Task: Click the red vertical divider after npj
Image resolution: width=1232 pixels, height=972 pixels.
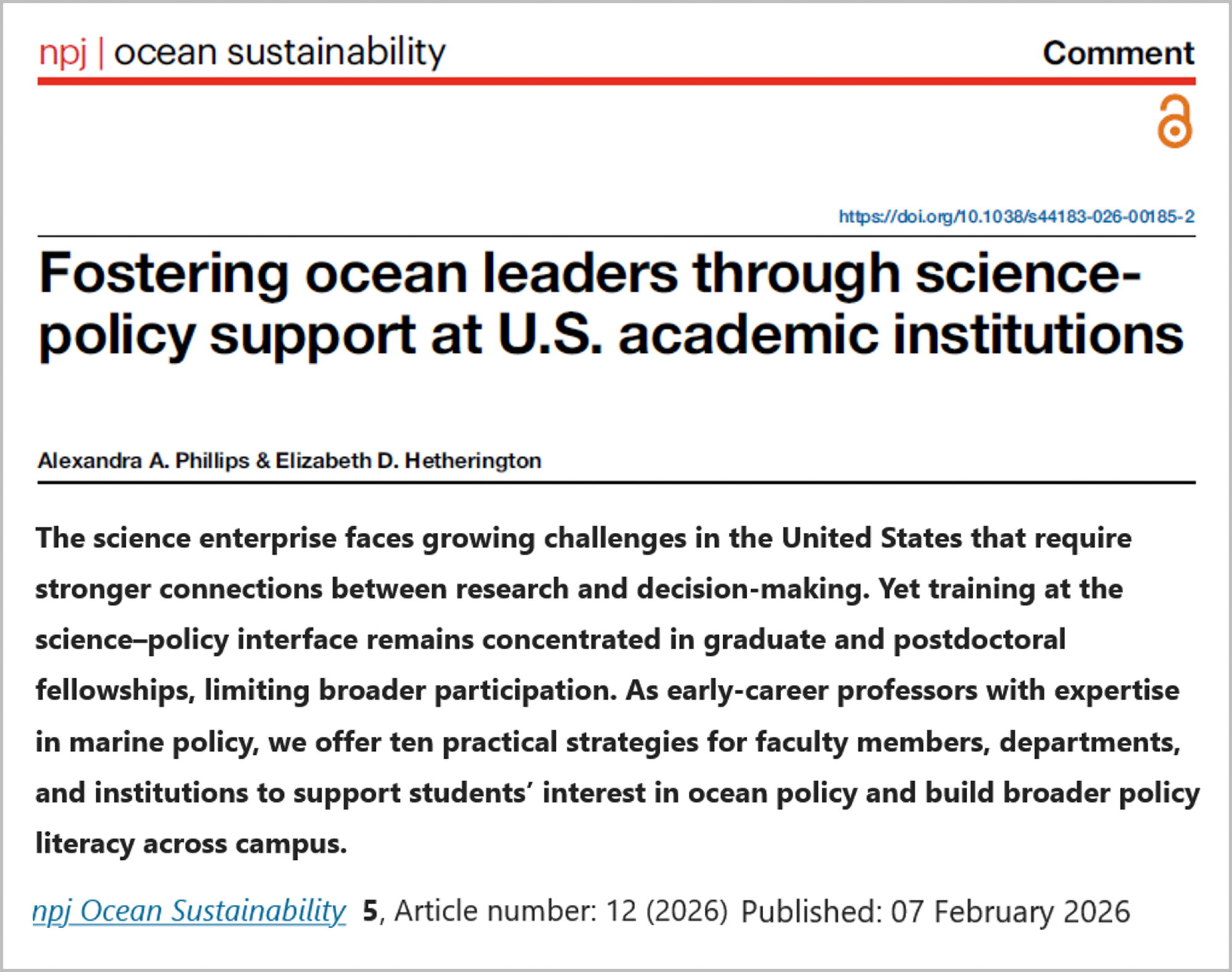Action: coord(100,53)
